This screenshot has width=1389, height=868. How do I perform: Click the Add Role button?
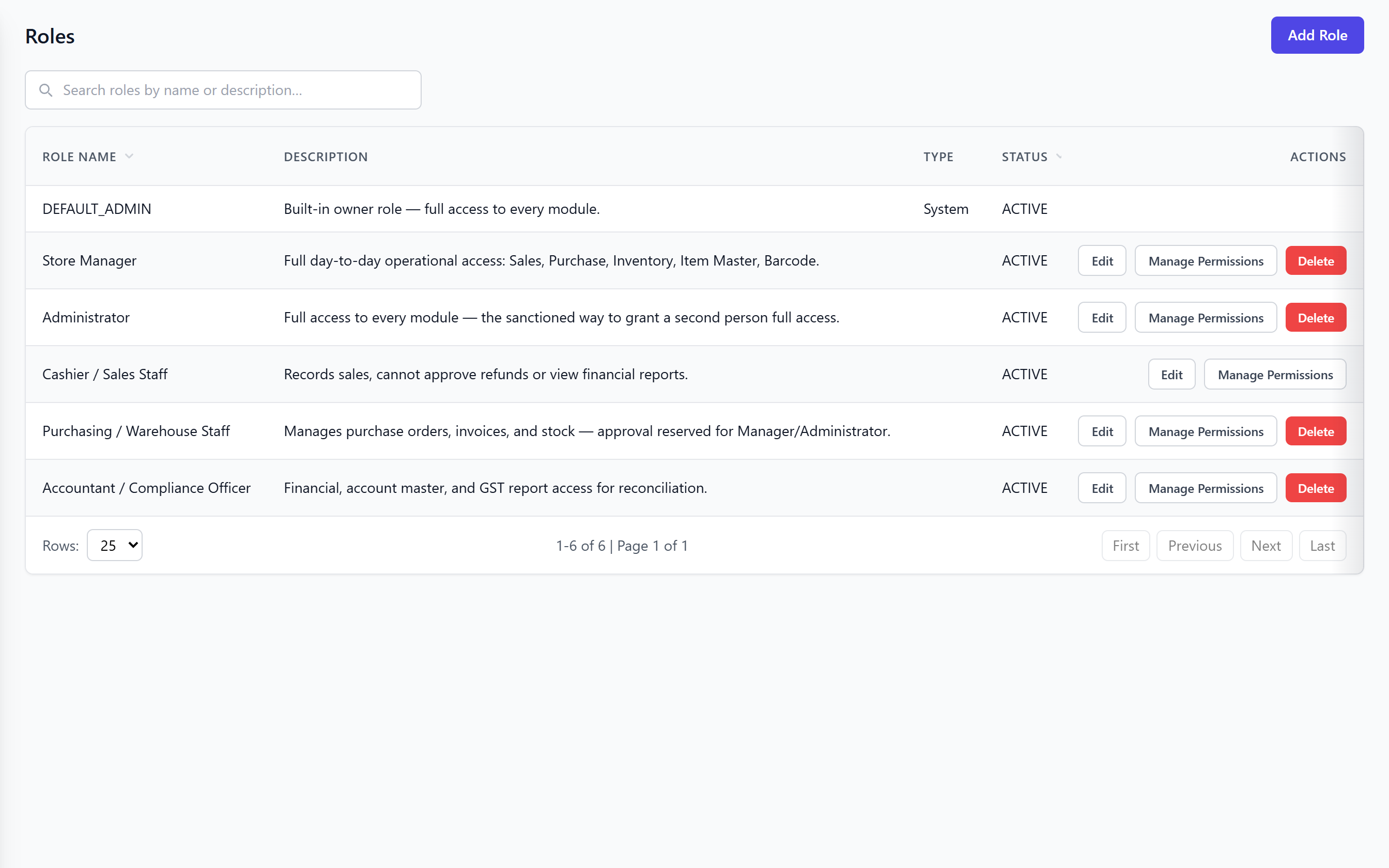(1317, 35)
